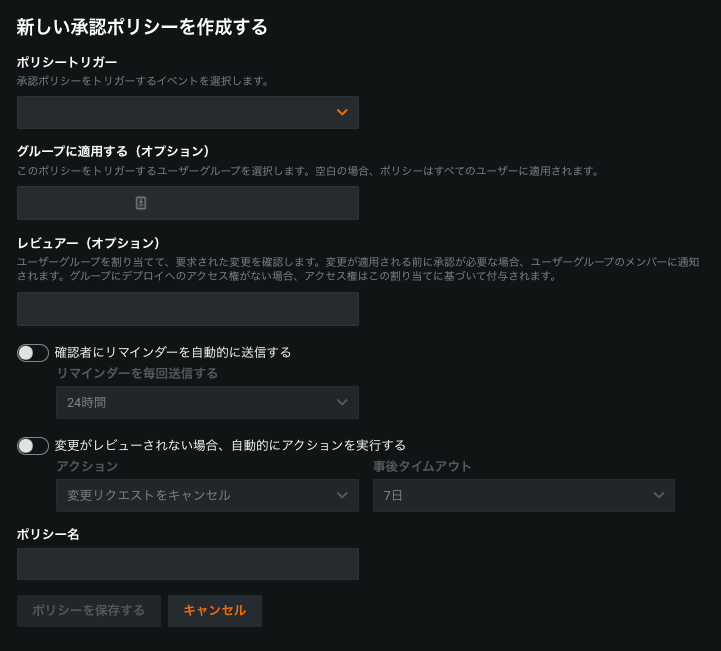Screen dimensions: 721x651
Task: Click the chevron arrow beside 7日
Action: tap(658, 495)
